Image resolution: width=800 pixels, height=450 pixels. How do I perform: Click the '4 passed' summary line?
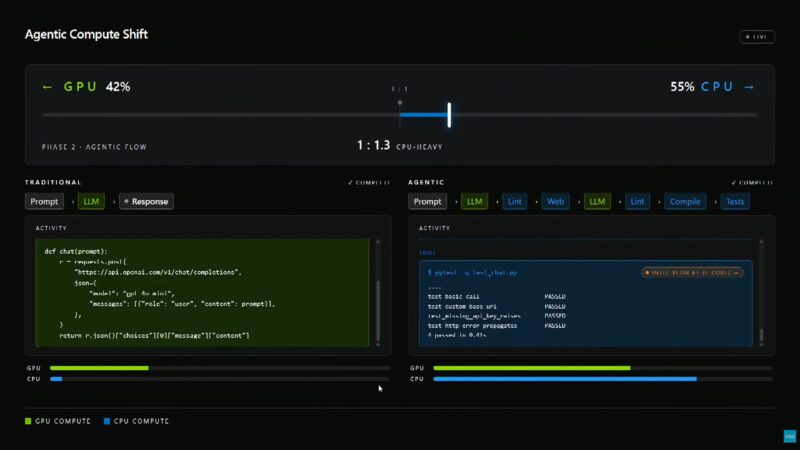pos(457,335)
